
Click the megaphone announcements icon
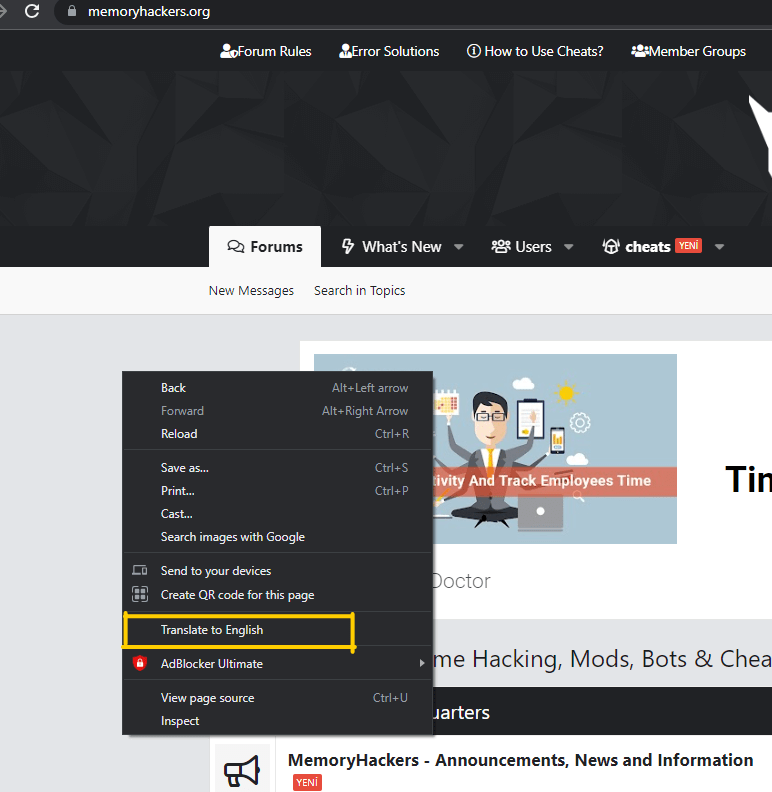242,771
